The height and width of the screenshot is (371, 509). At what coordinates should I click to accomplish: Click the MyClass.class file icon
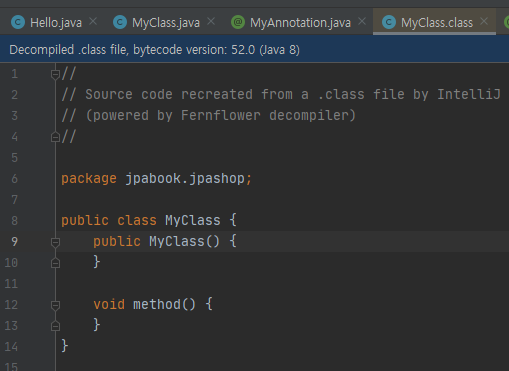tap(389, 23)
